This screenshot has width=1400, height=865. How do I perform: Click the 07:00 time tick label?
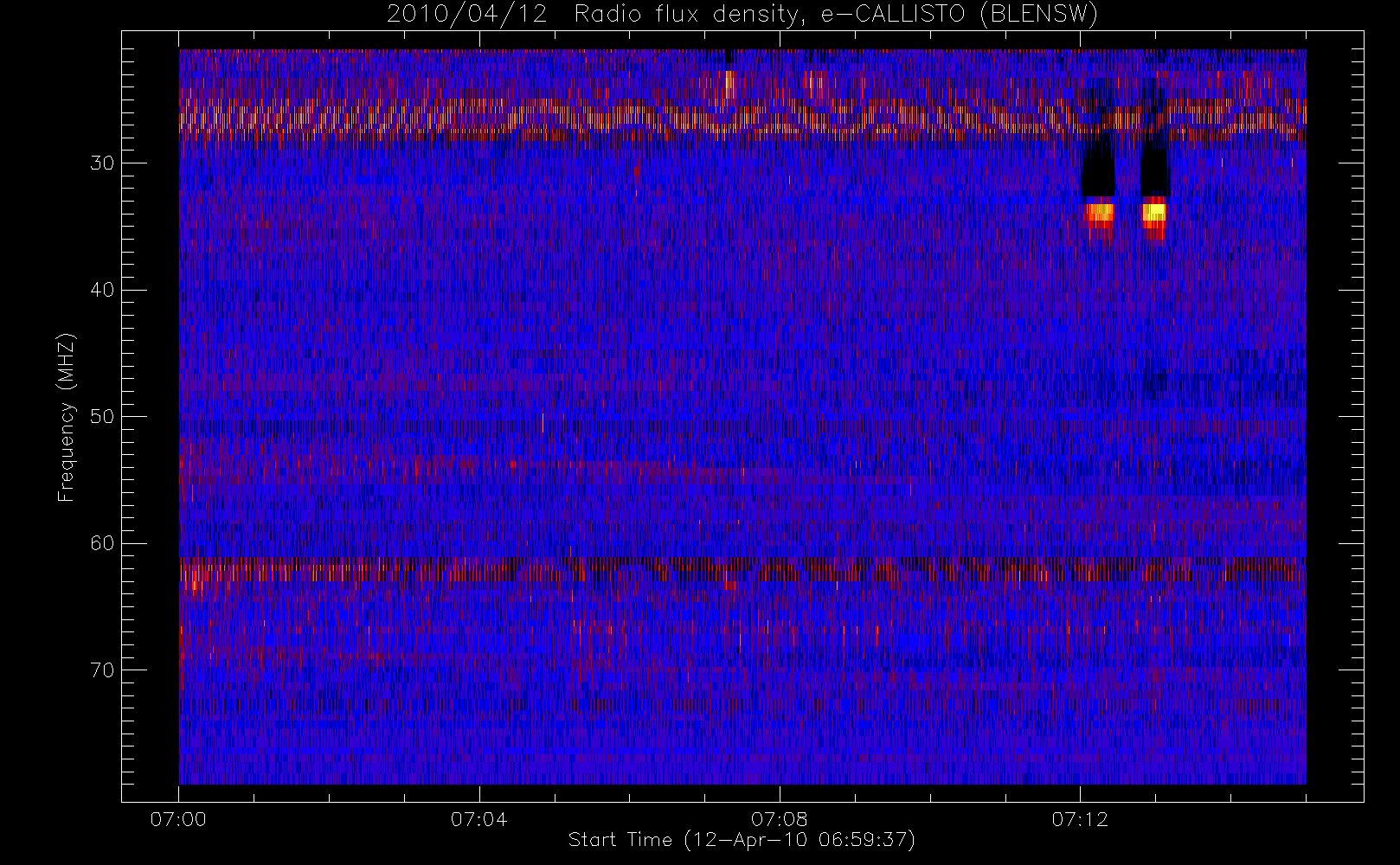[178, 819]
